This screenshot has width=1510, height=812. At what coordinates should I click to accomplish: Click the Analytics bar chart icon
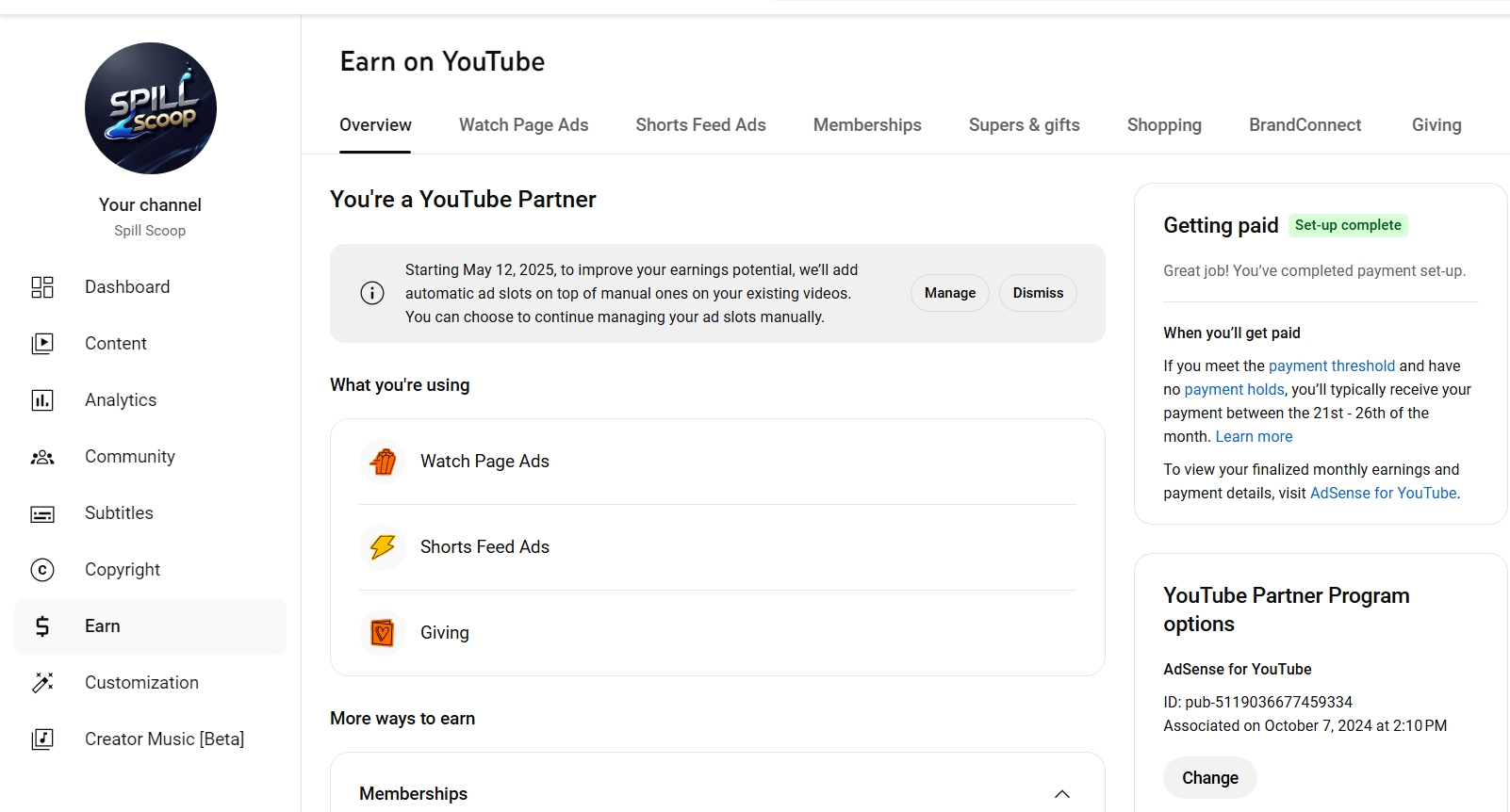click(42, 400)
